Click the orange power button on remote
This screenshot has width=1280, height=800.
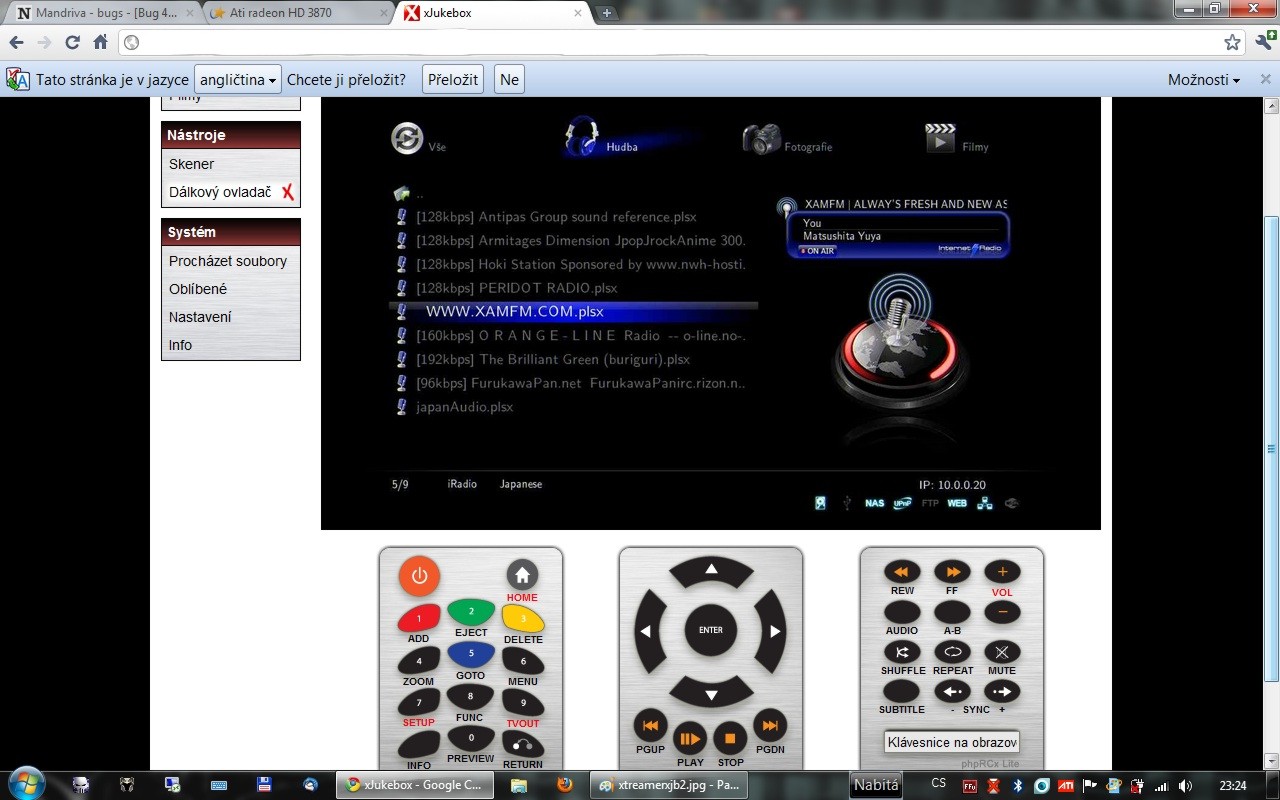419,576
